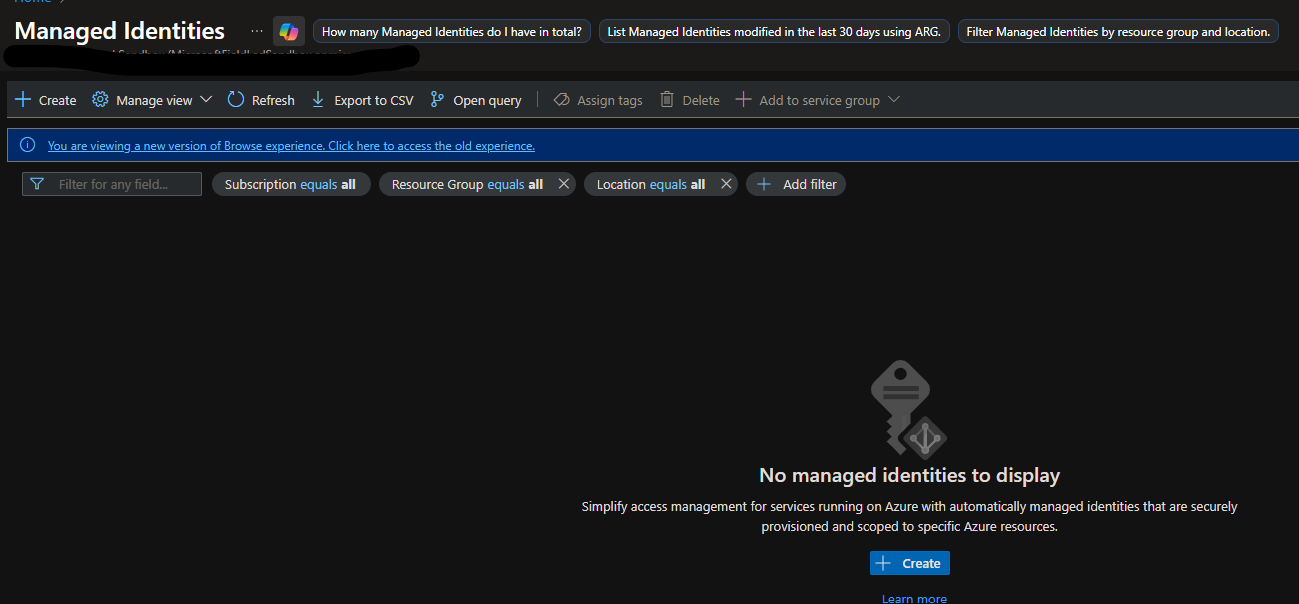Open the Location equals all filter
1299x604 pixels.
tap(650, 184)
